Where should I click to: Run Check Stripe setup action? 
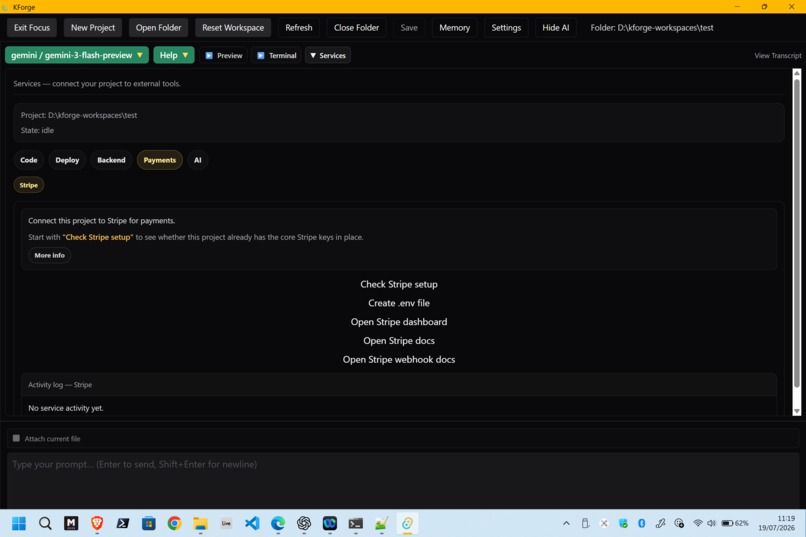399,284
